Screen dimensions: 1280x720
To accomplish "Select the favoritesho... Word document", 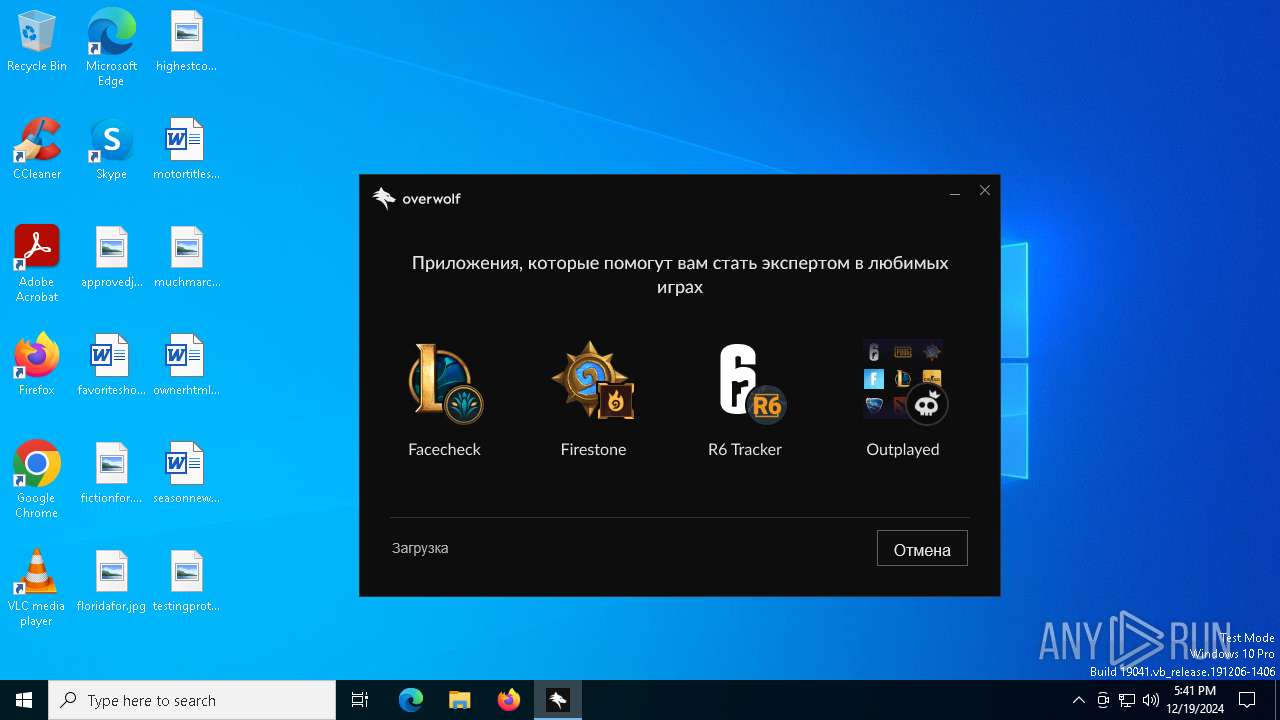I will coord(111,365).
